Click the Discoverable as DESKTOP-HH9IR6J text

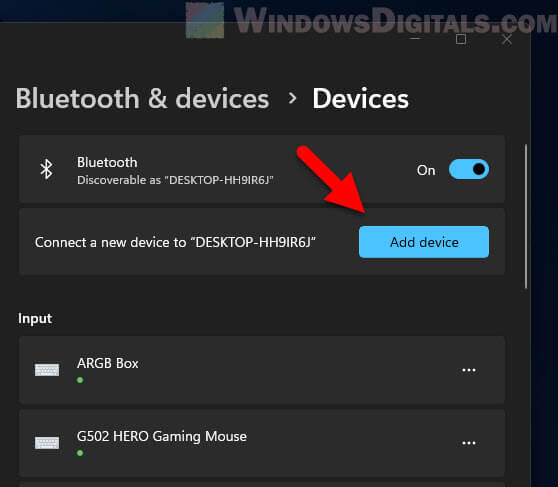coord(175,180)
